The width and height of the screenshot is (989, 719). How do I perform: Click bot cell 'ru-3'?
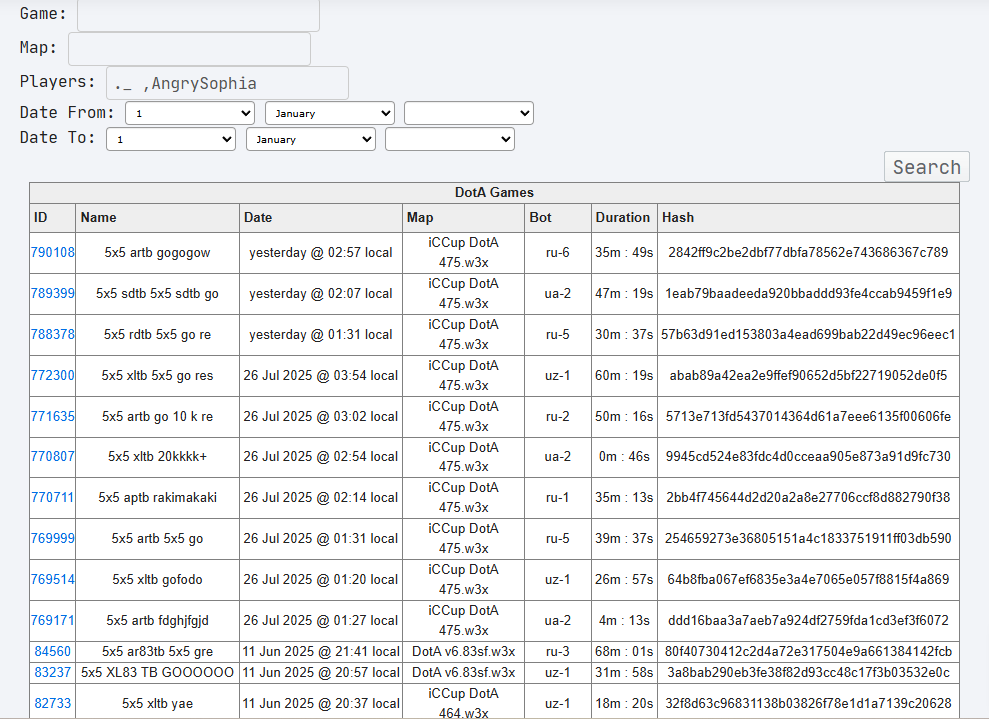point(558,652)
